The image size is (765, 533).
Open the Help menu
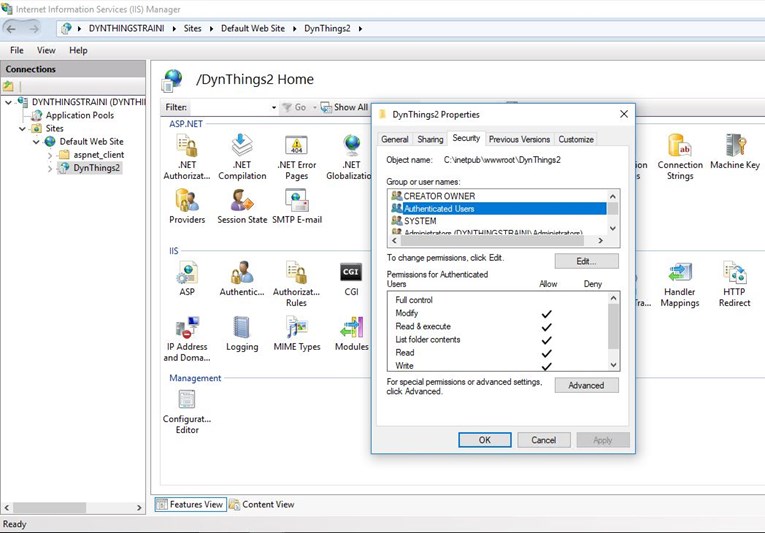point(78,50)
